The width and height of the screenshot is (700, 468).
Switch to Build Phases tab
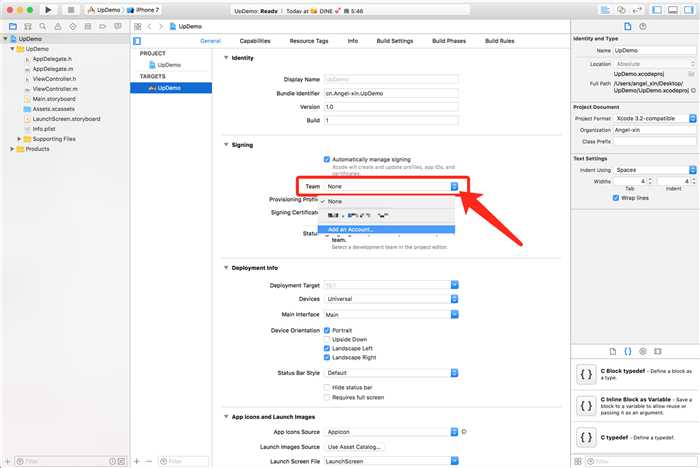pos(449,41)
